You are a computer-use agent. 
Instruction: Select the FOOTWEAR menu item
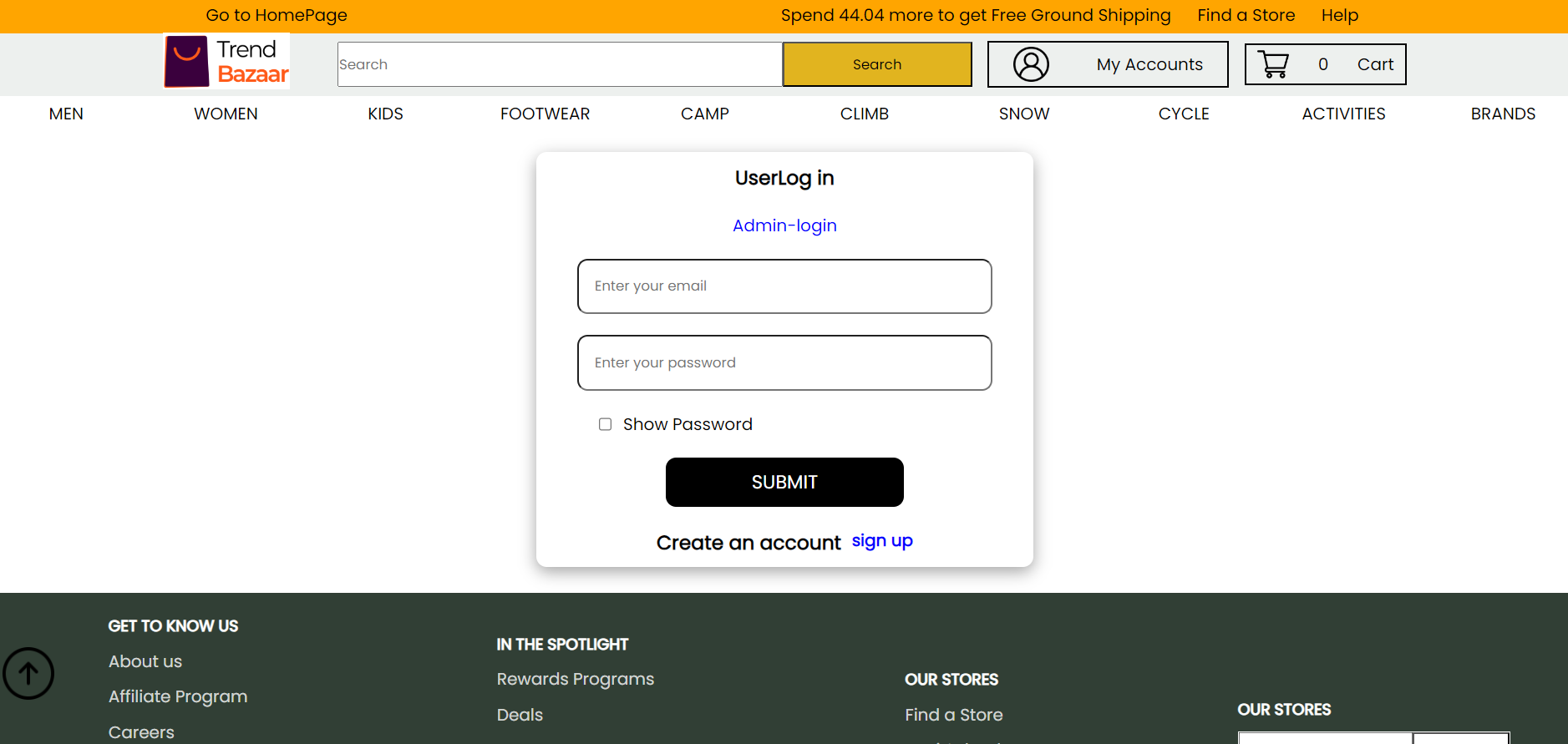coord(545,114)
